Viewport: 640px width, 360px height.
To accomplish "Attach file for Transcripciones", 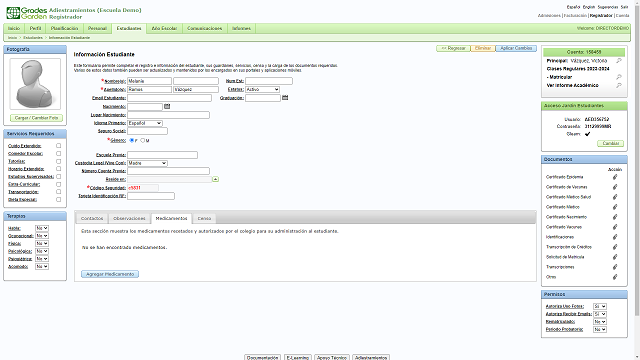I will 615,267.
